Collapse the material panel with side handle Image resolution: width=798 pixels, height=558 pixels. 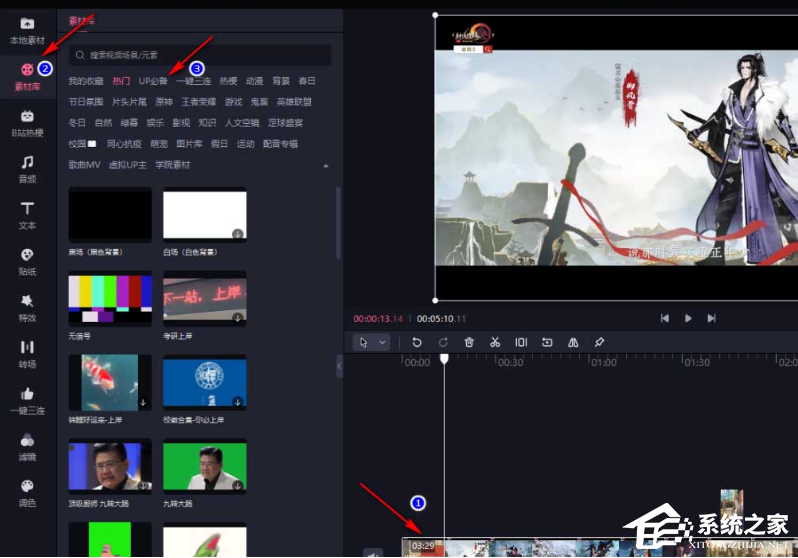click(338, 367)
